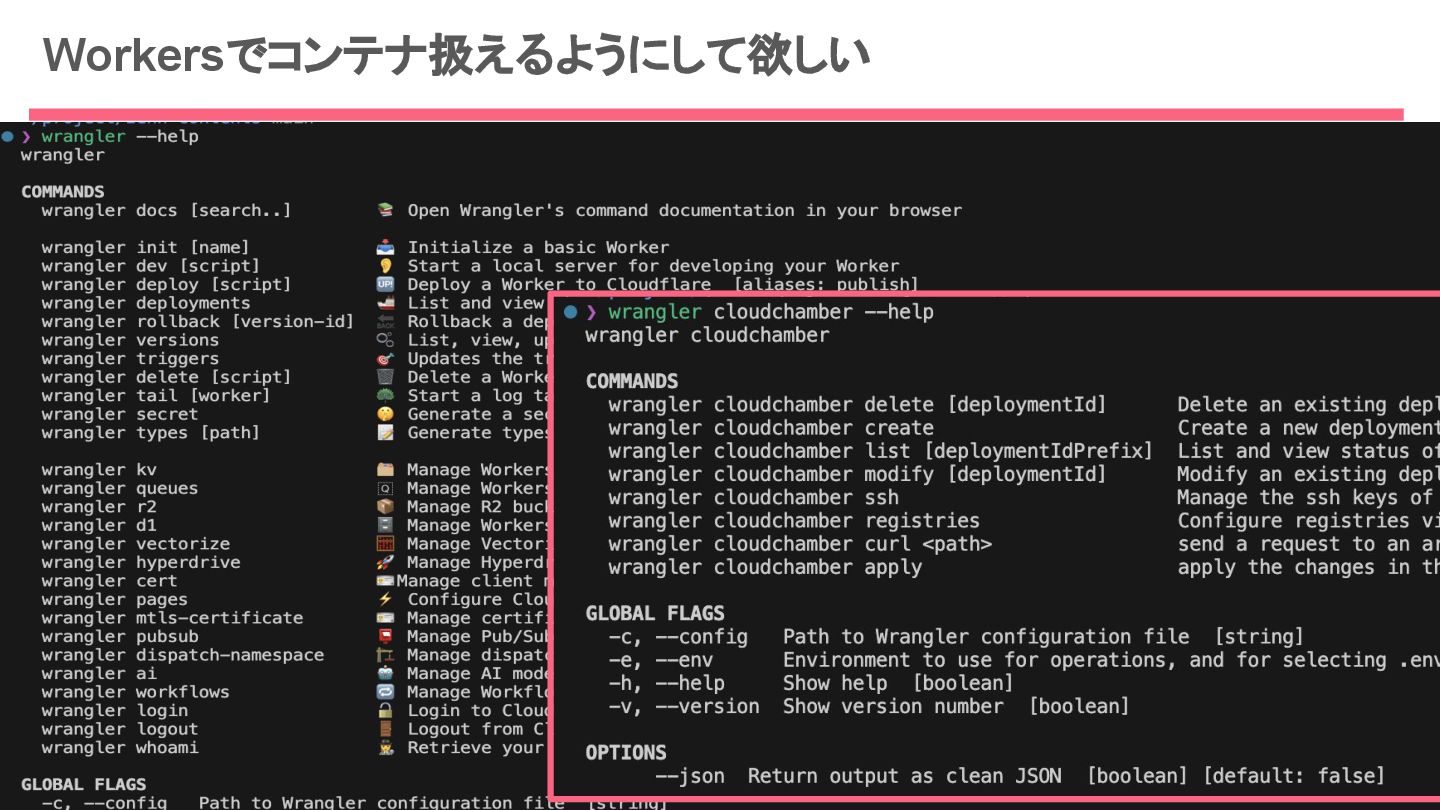The image size is (1440, 810).
Task: Click the '-c, --config' flag in cloudchamber help
Action: (677, 637)
